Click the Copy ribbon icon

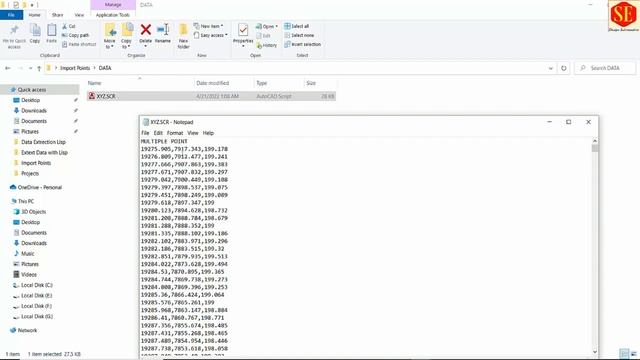[x=35, y=30]
